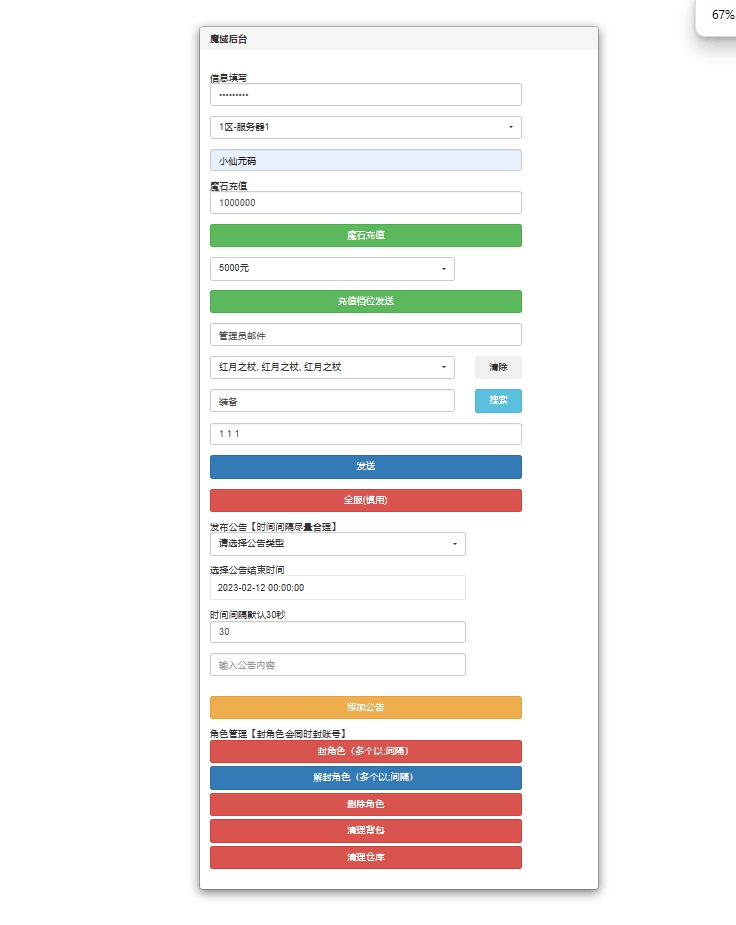This screenshot has width=736, height=925.
Task: Click the 1000000 魔石充值 amount field
Action: tap(366, 202)
